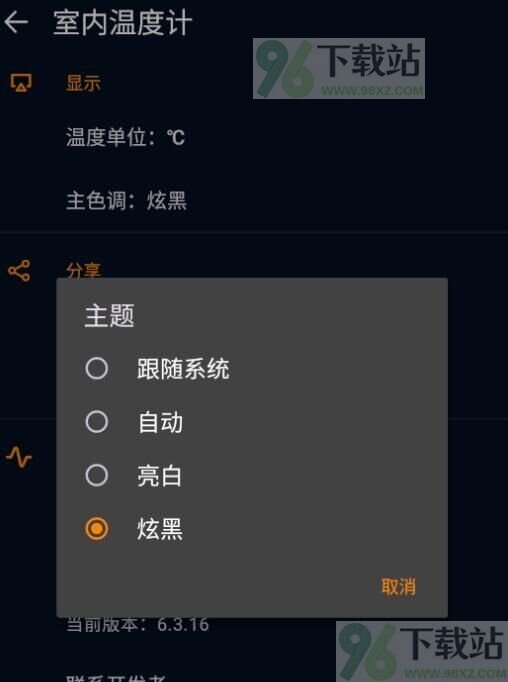508x682 pixels.
Task: Tap the back arrow next to 室内温度计
Action: tap(16, 22)
